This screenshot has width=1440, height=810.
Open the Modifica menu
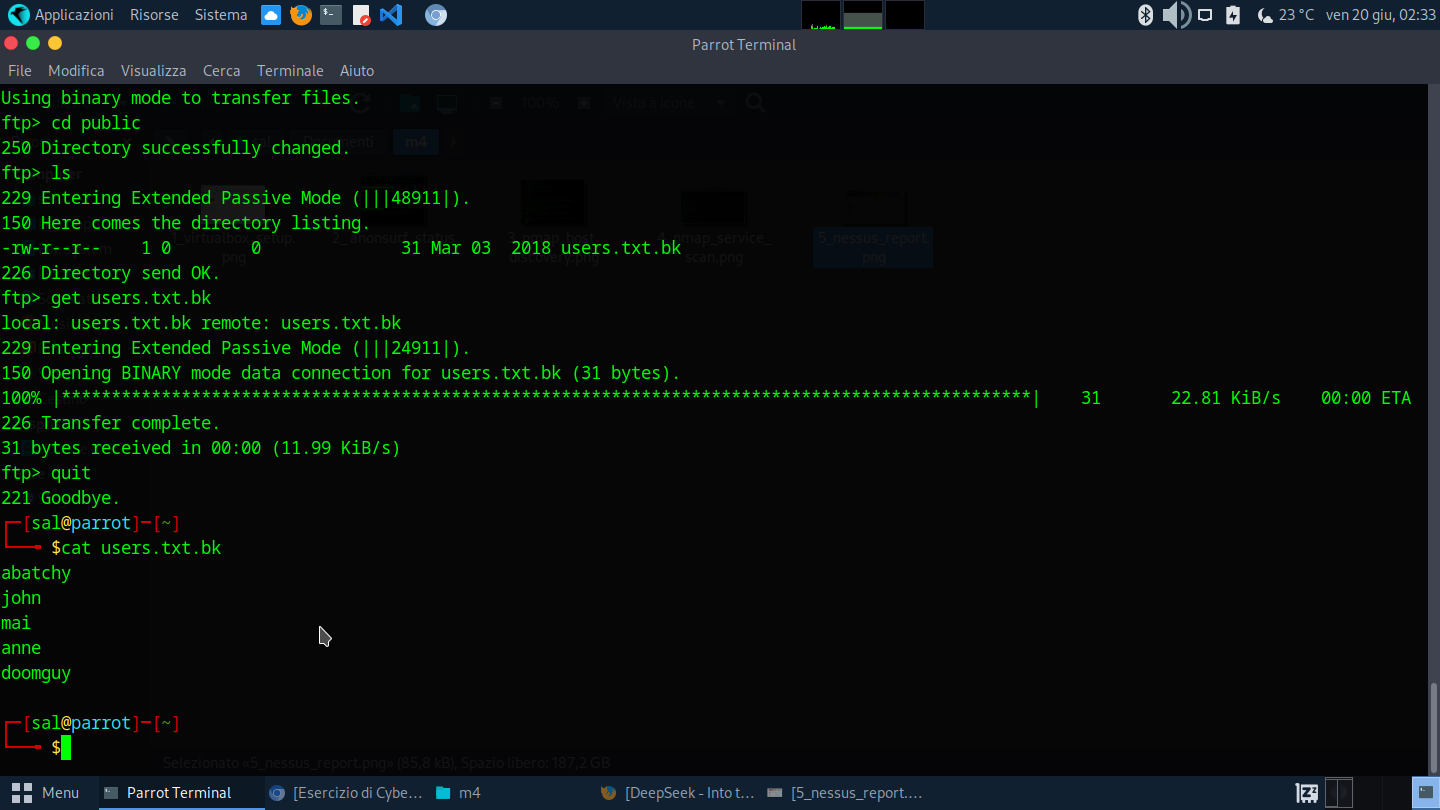click(76, 71)
